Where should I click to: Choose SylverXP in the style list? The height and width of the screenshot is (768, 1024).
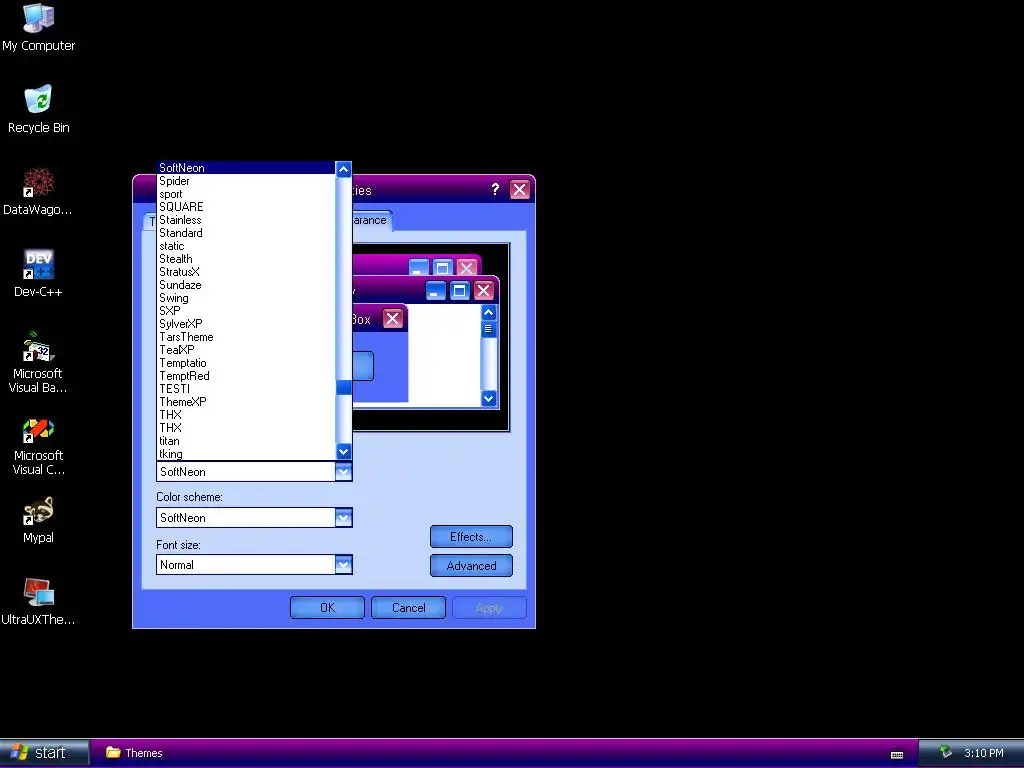pyautogui.click(x=246, y=324)
